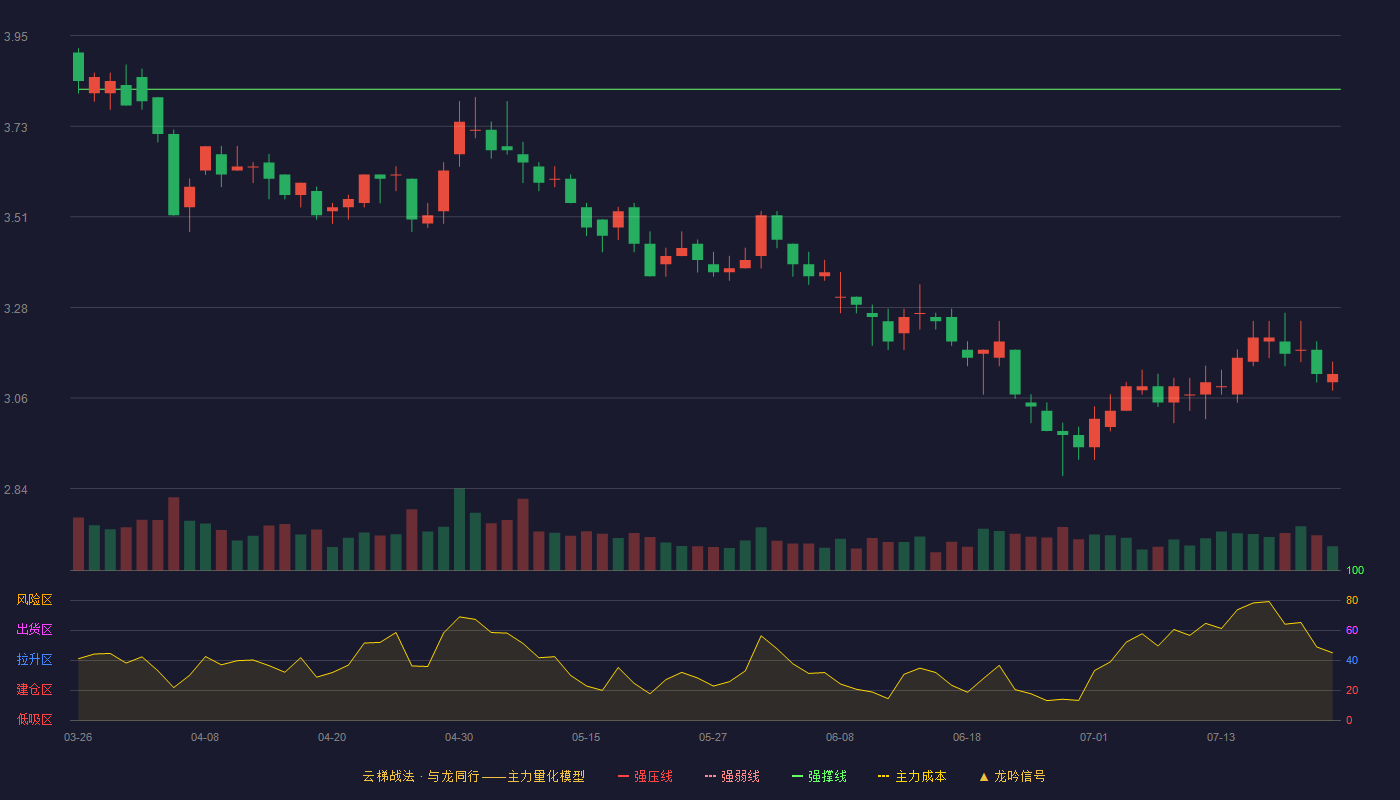Select the 出货区 zone label
Viewport: 1400px width, 800px height.
pyautogui.click(x=34, y=630)
